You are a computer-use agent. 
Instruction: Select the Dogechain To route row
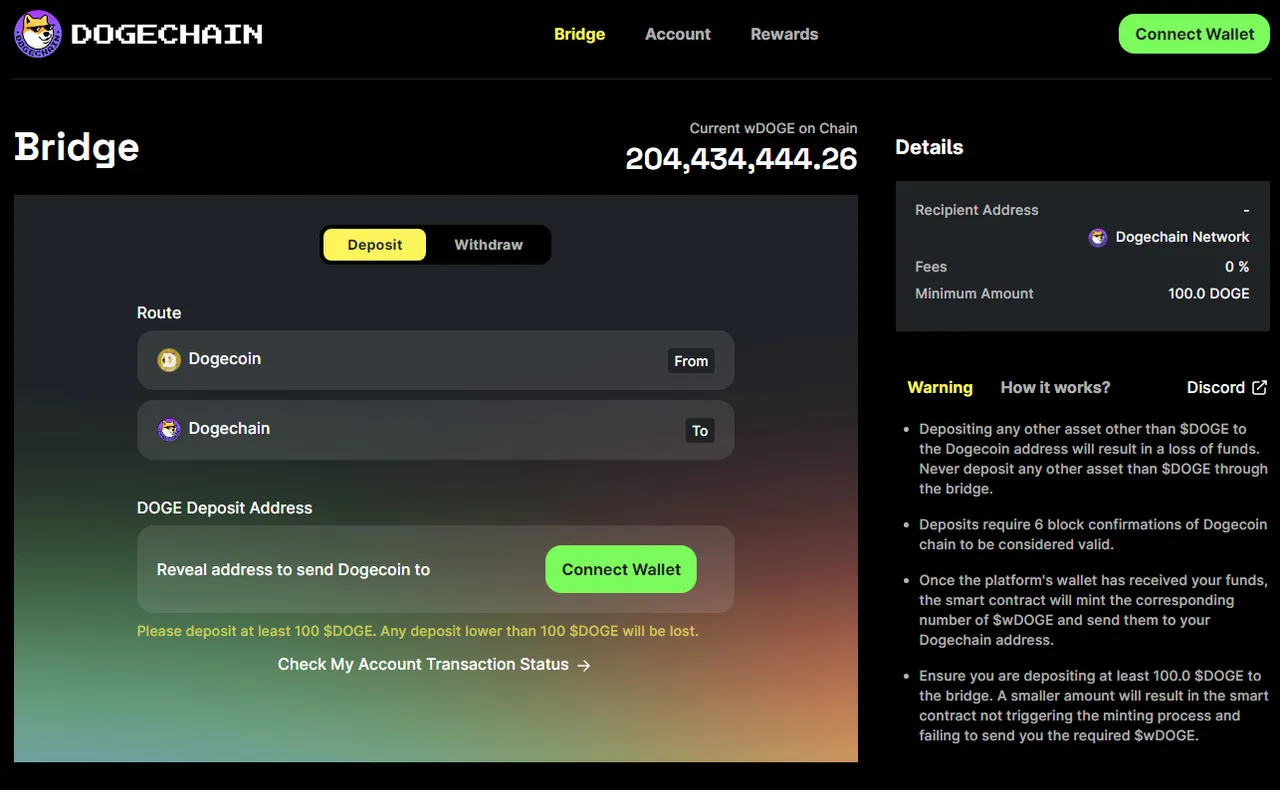[435, 430]
